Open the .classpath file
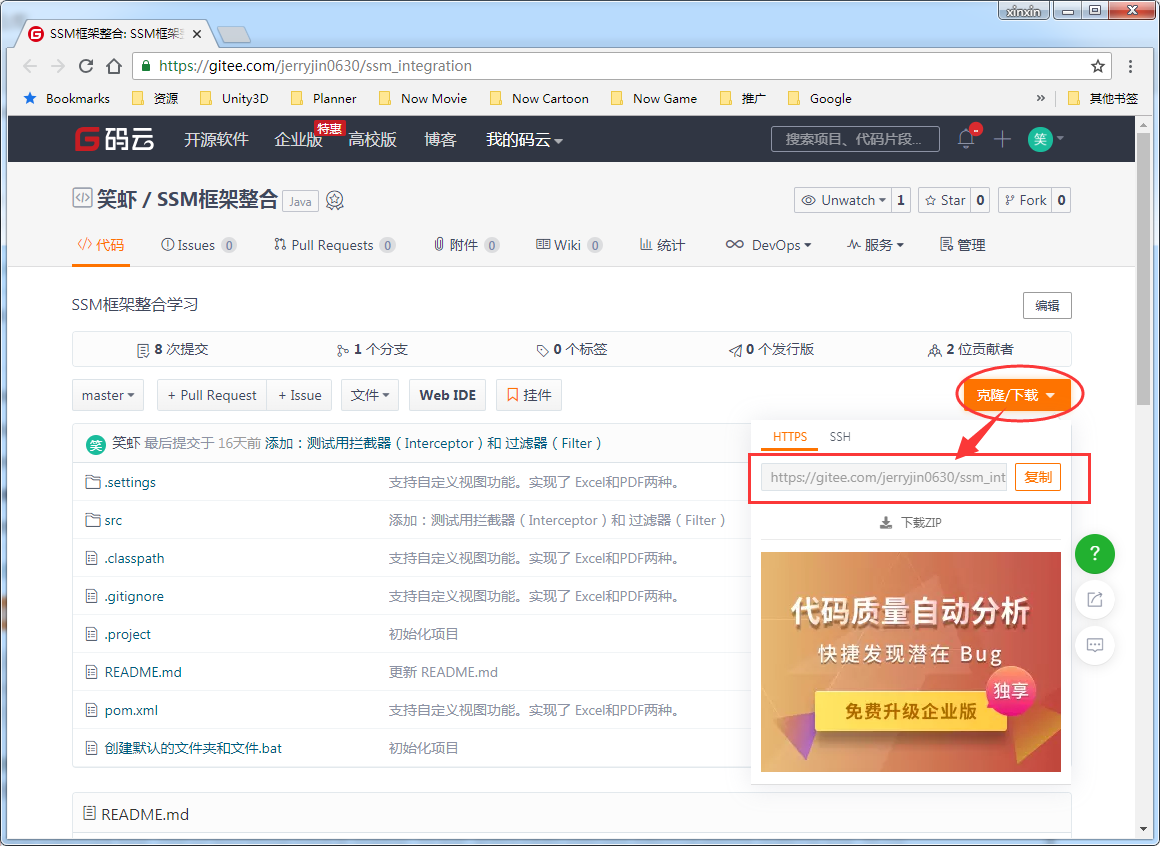This screenshot has width=1160, height=846. pos(135,558)
